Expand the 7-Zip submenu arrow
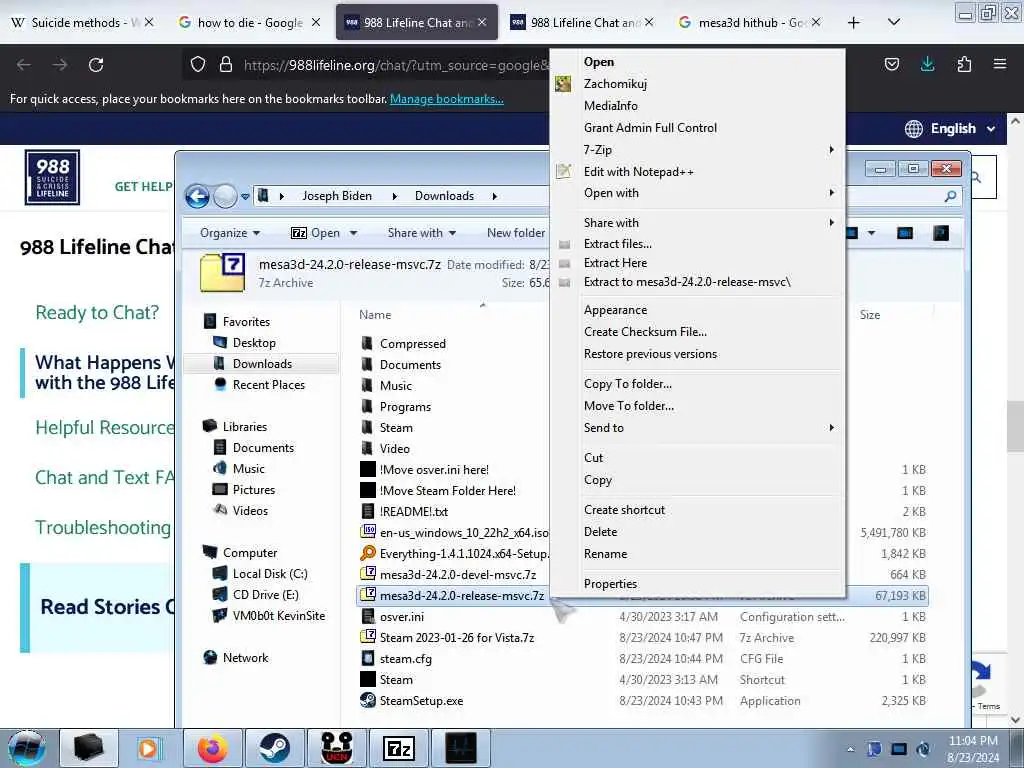This screenshot has width=1024, height=768. pyautogui.click(x=831, y=150)
